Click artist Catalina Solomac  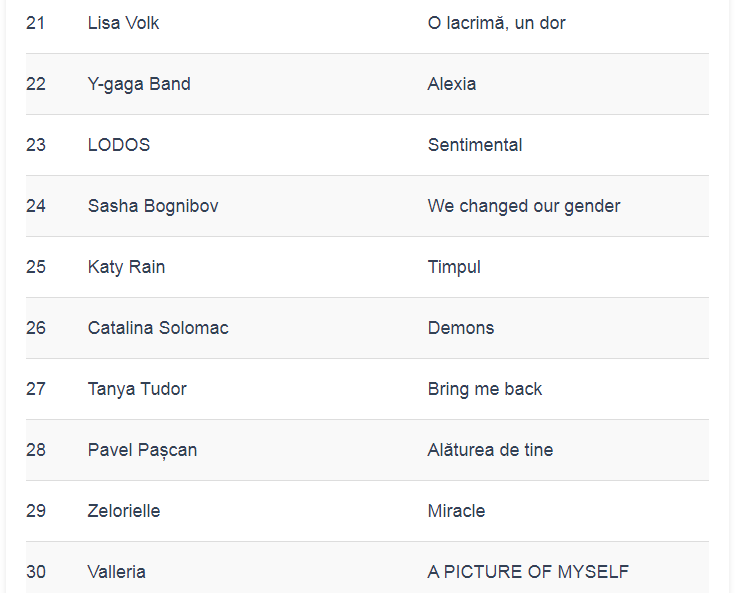[158, 328]
